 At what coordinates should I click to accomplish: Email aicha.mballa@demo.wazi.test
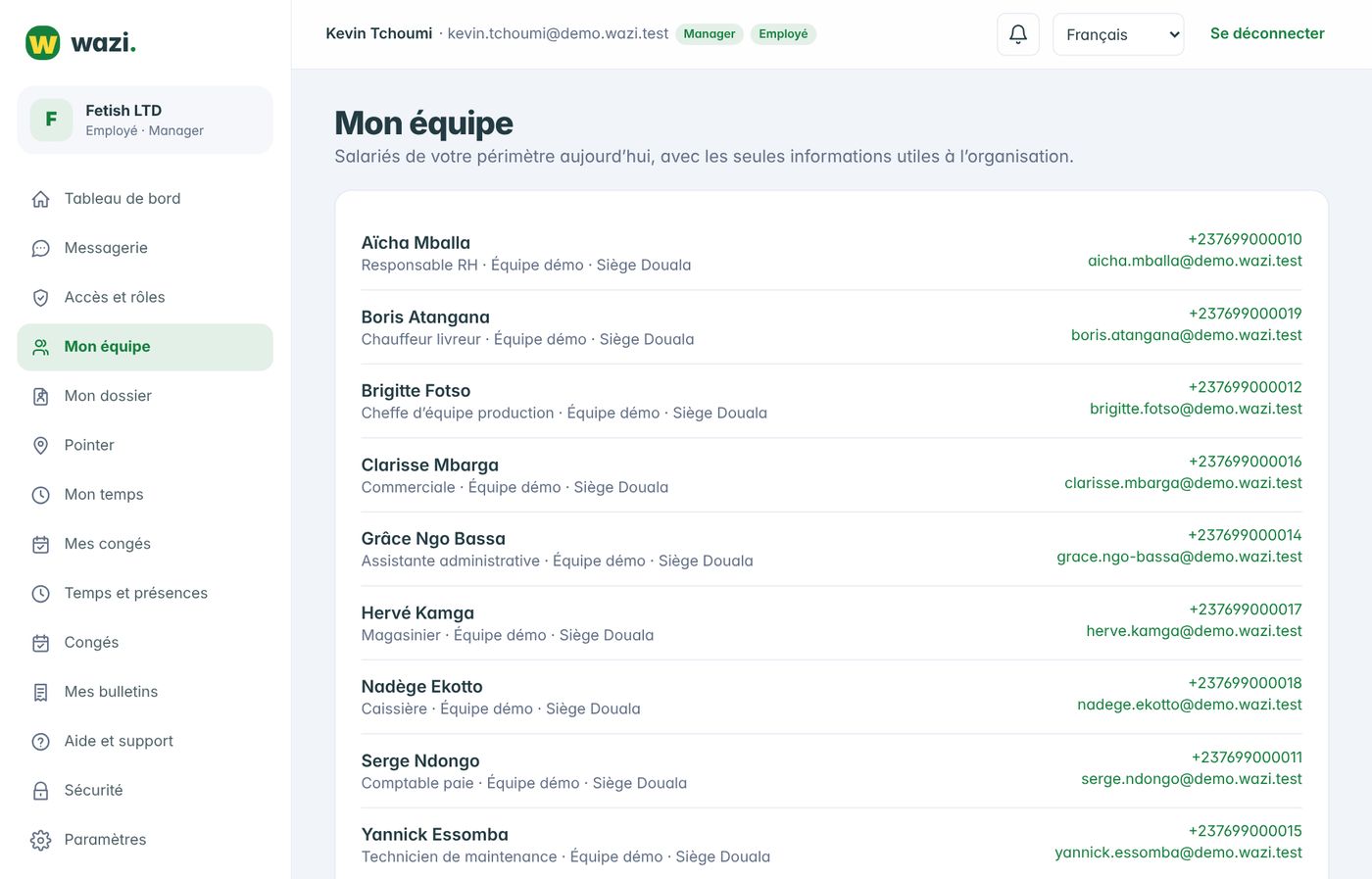(1195, 261)
